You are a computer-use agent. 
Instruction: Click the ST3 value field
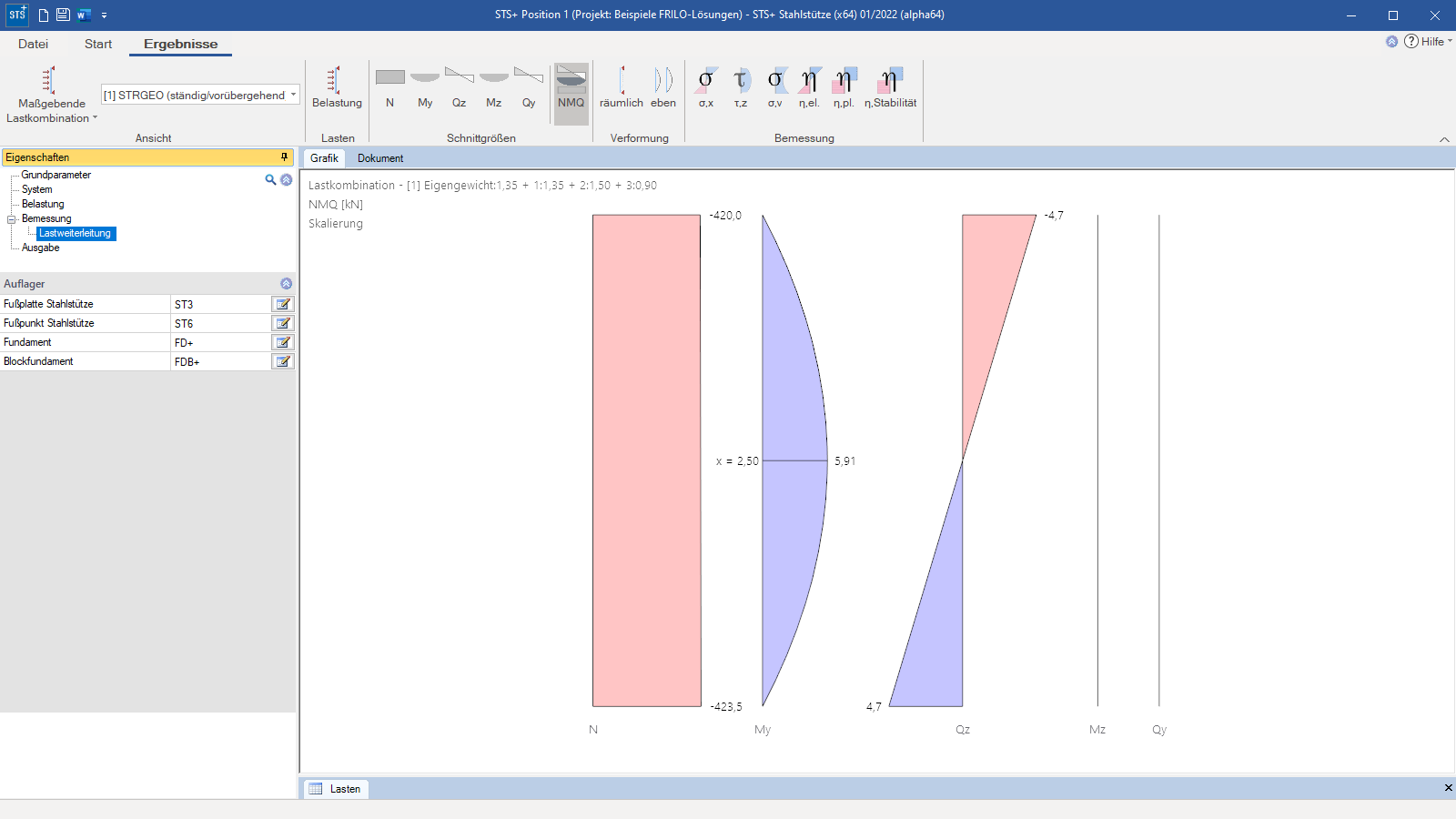pyautogui.click(x=221, y=304)
